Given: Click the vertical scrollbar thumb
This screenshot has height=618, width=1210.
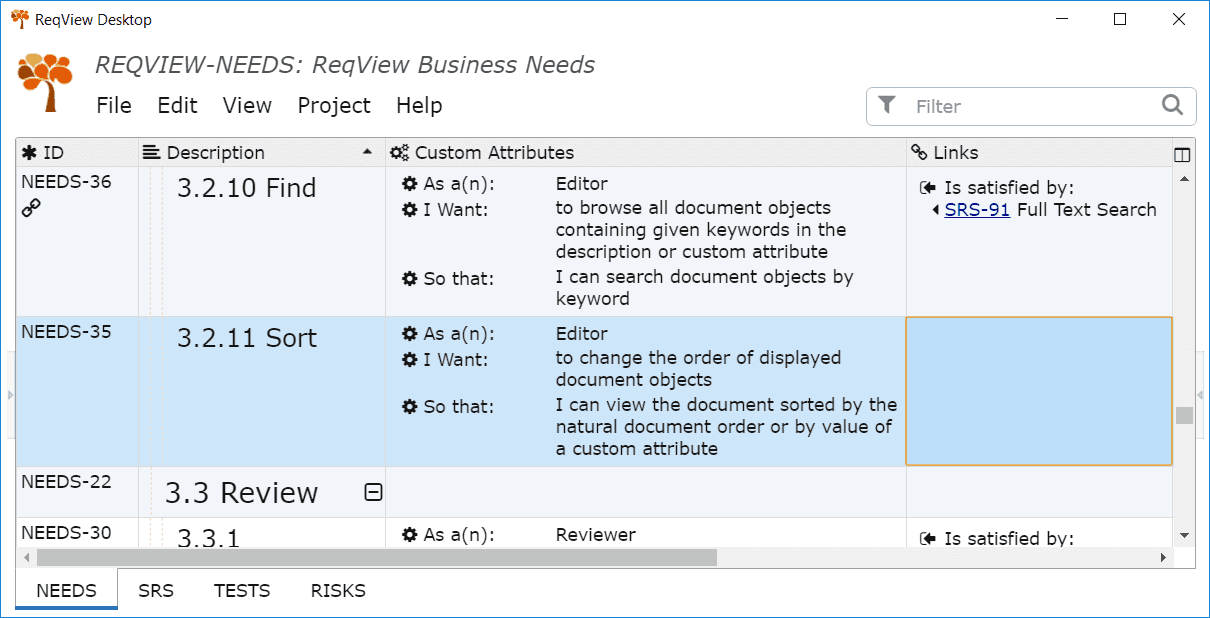Looking at the screenshot, I should [1184, 415].
